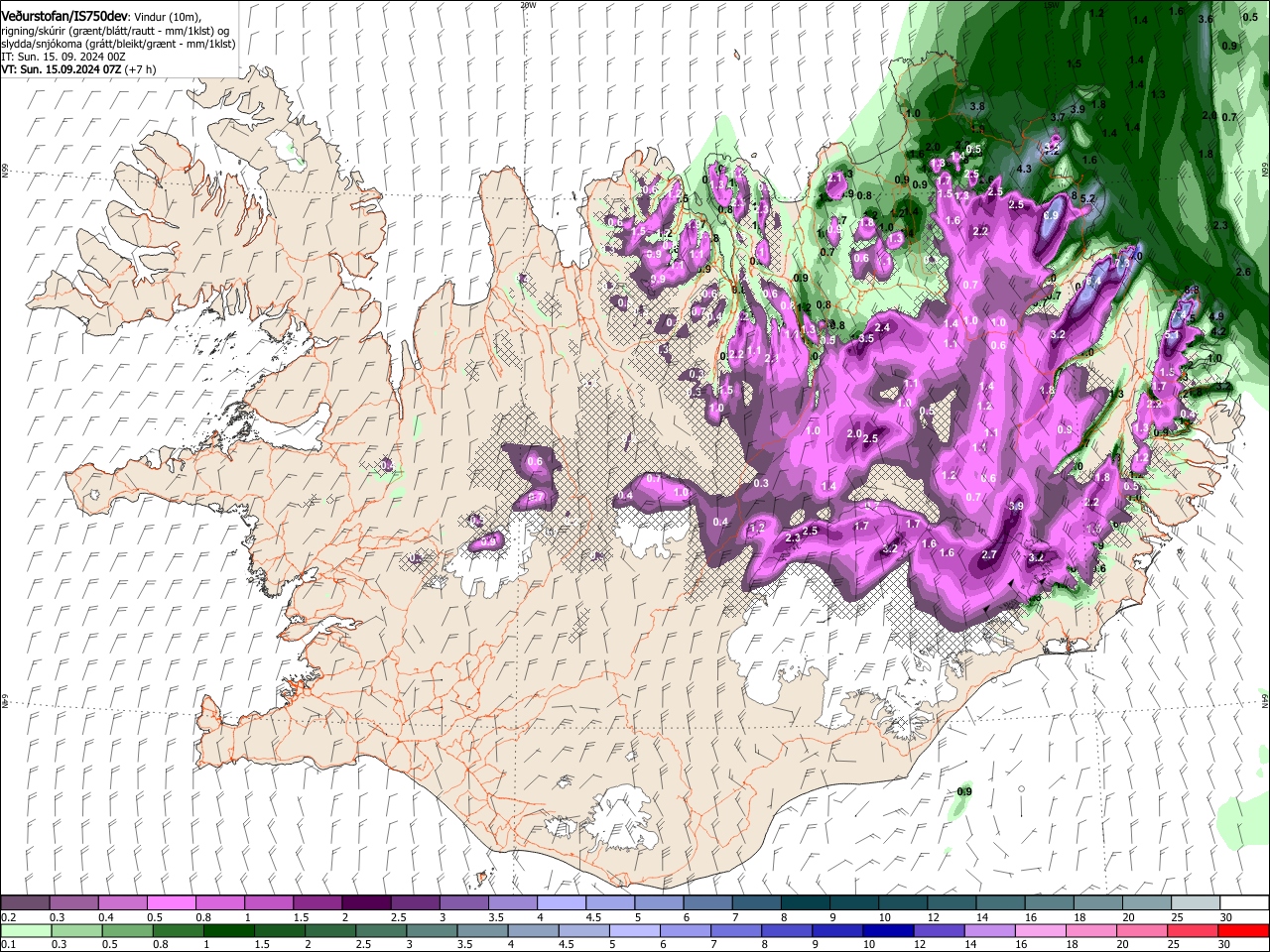Pick the 4–4.5 grey-blue rain swatch
Image resolution: width=1270 pixels, height=952 pixels.
(x=533, y=931)
